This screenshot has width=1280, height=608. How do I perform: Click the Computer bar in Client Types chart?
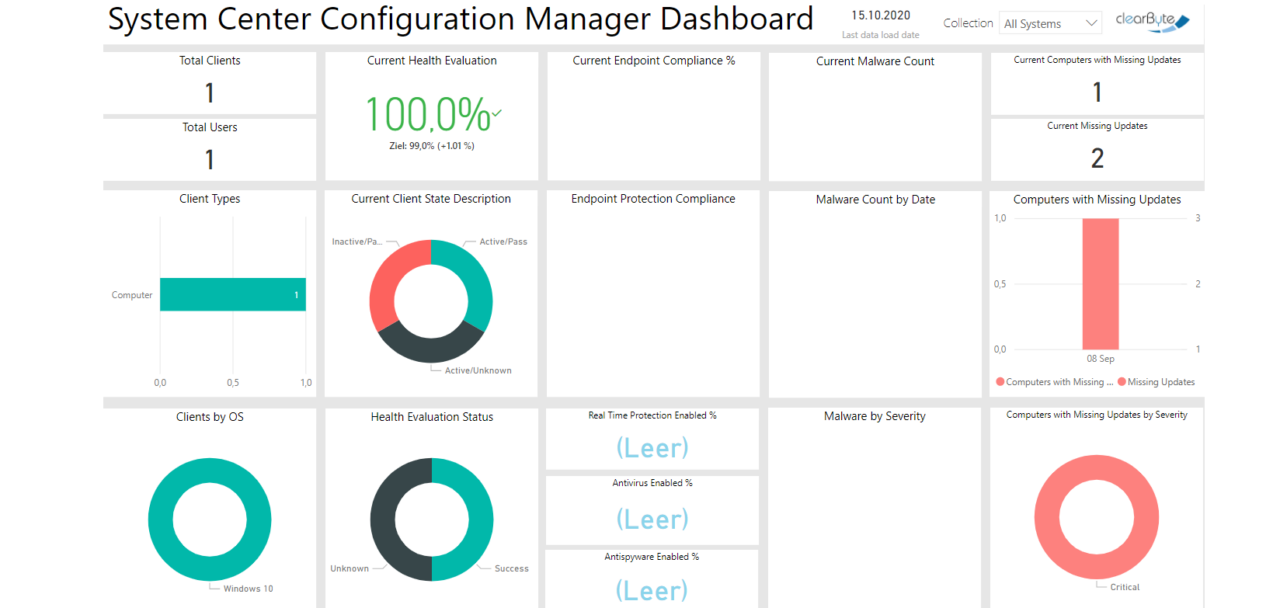pos(232,294)
